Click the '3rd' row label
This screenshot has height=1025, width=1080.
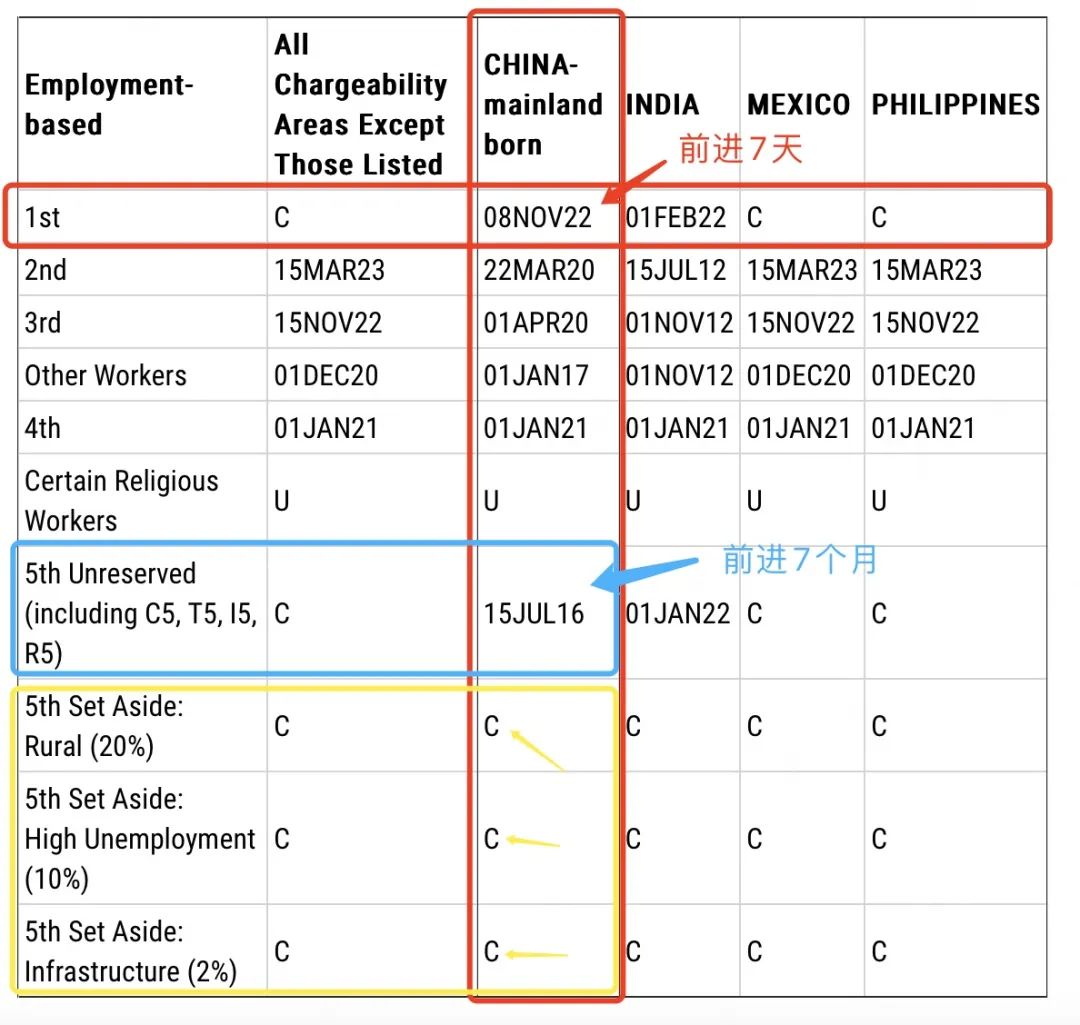43,322
